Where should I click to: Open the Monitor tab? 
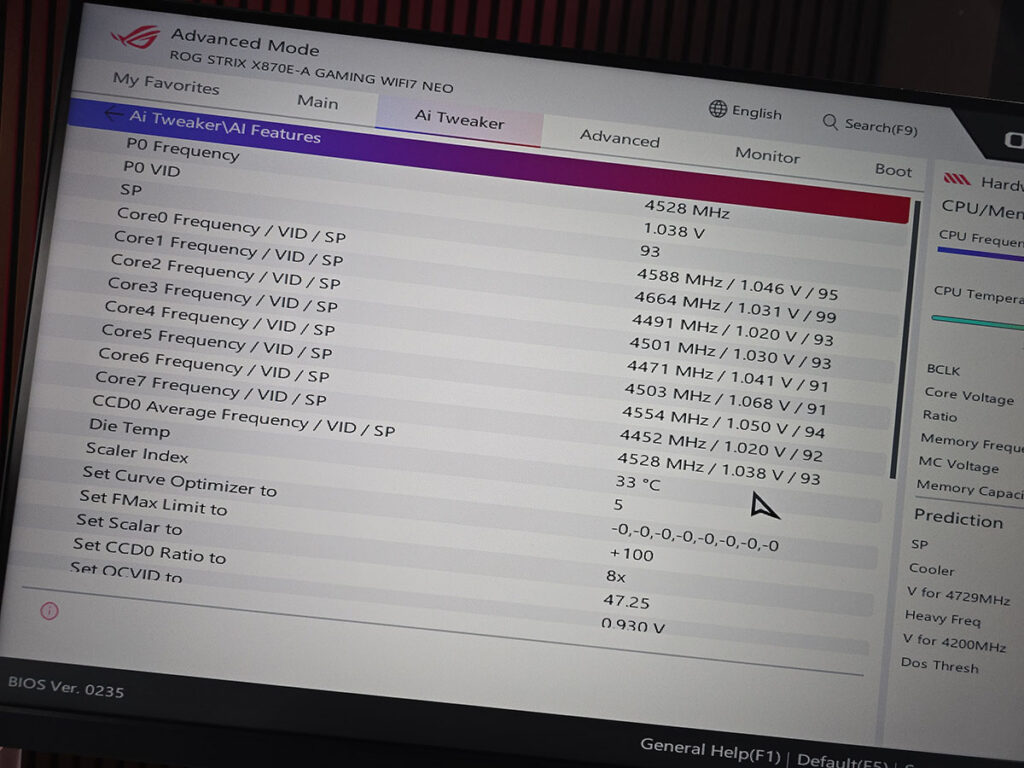click(767, 155)
